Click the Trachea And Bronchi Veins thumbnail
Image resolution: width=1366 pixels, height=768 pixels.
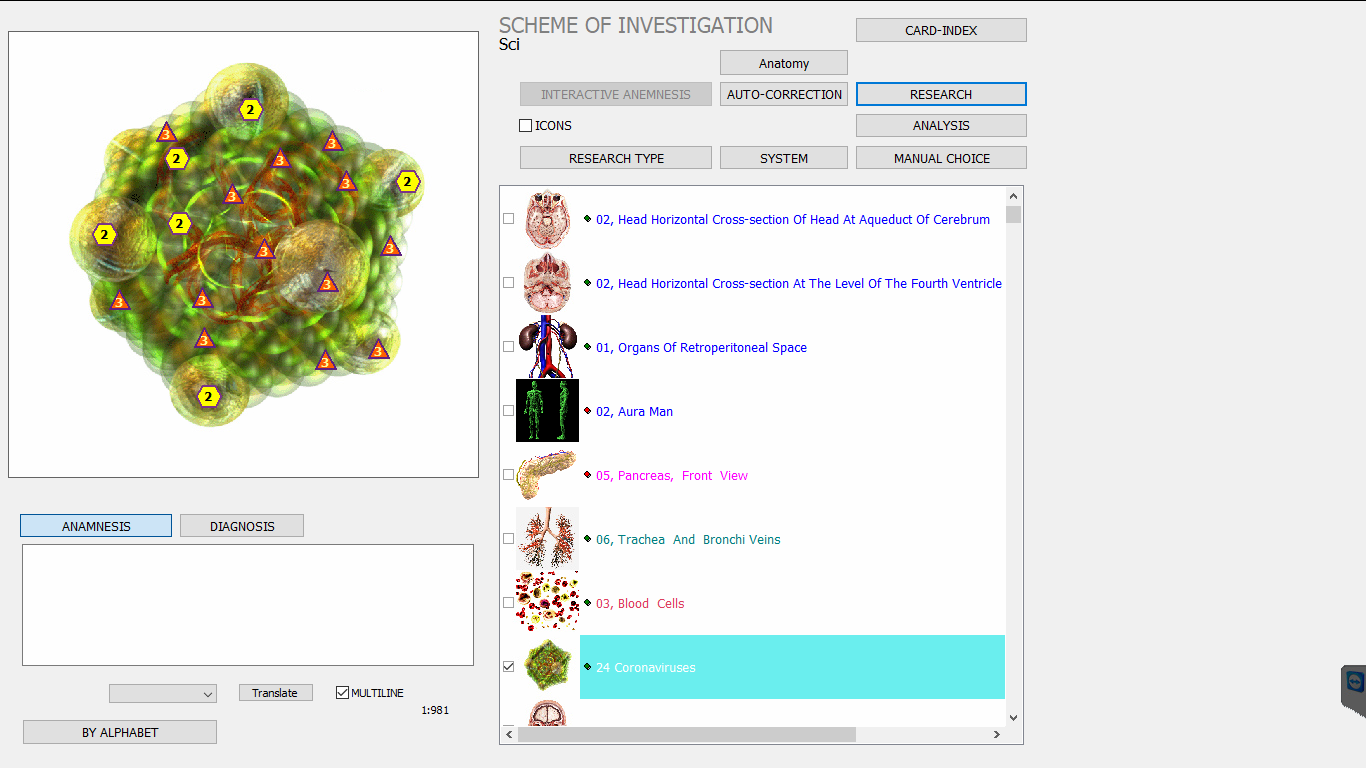[547, 539]
